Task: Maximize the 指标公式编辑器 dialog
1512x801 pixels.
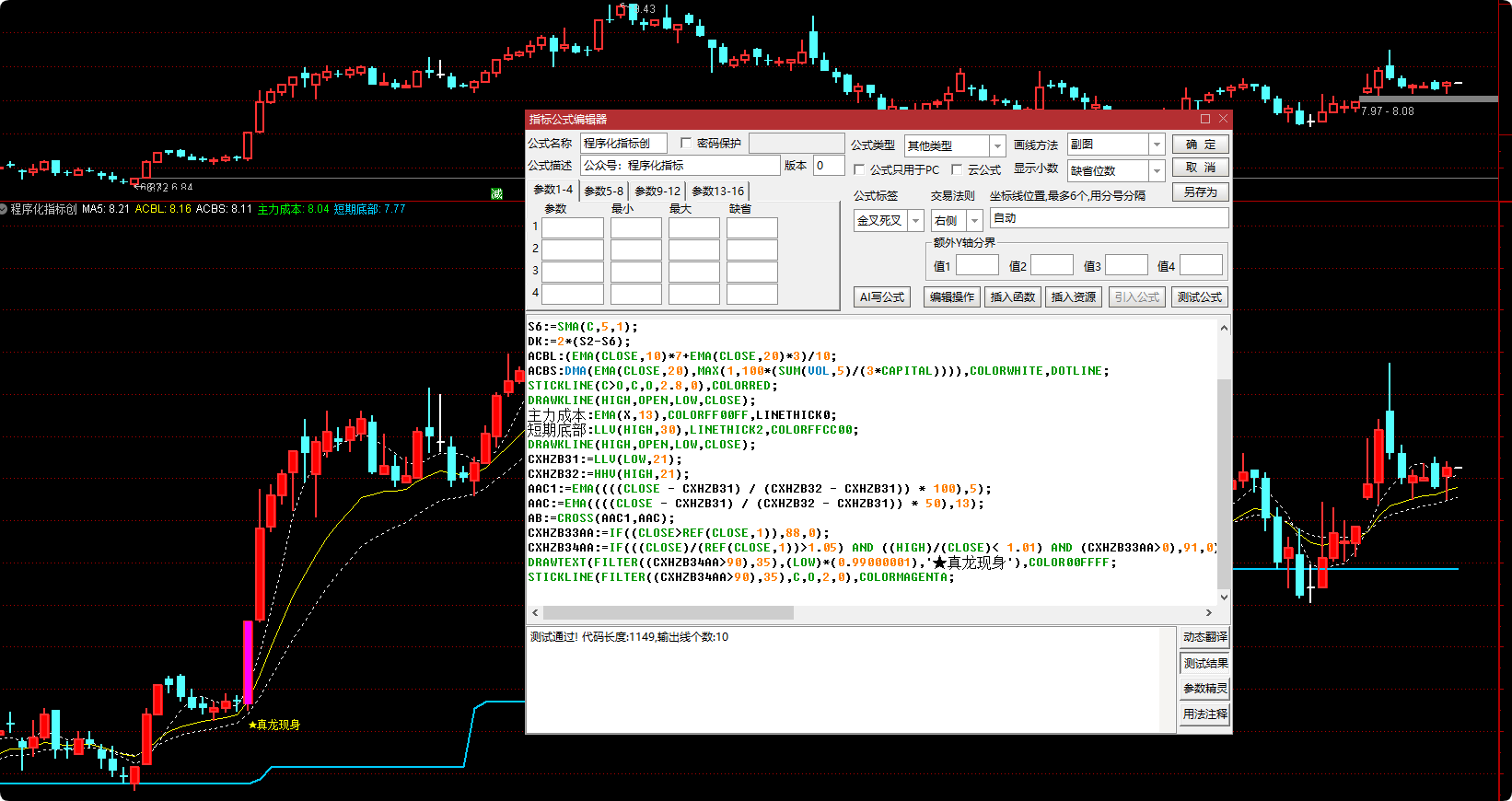Action: [1204, 119]
